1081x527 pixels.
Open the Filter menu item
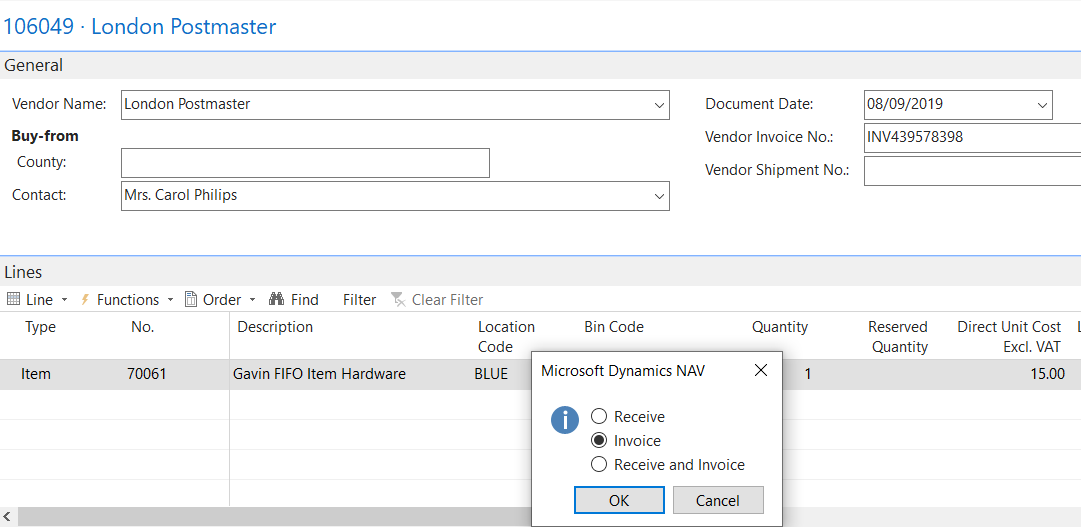pos(359,299)
